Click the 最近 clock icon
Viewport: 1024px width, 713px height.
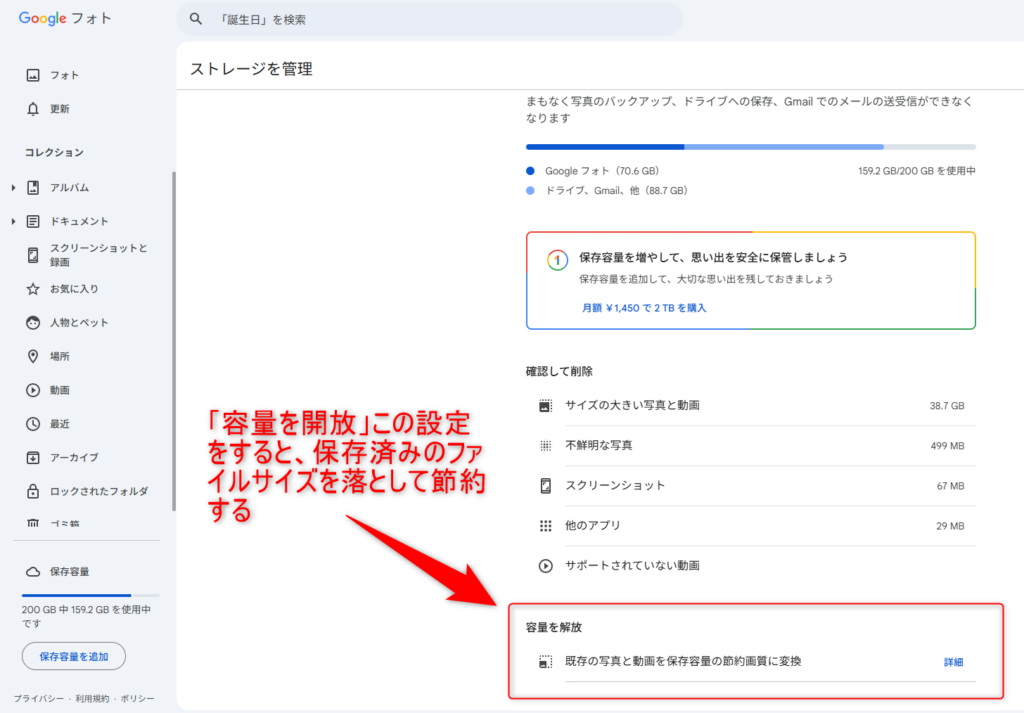coord(33,424)
